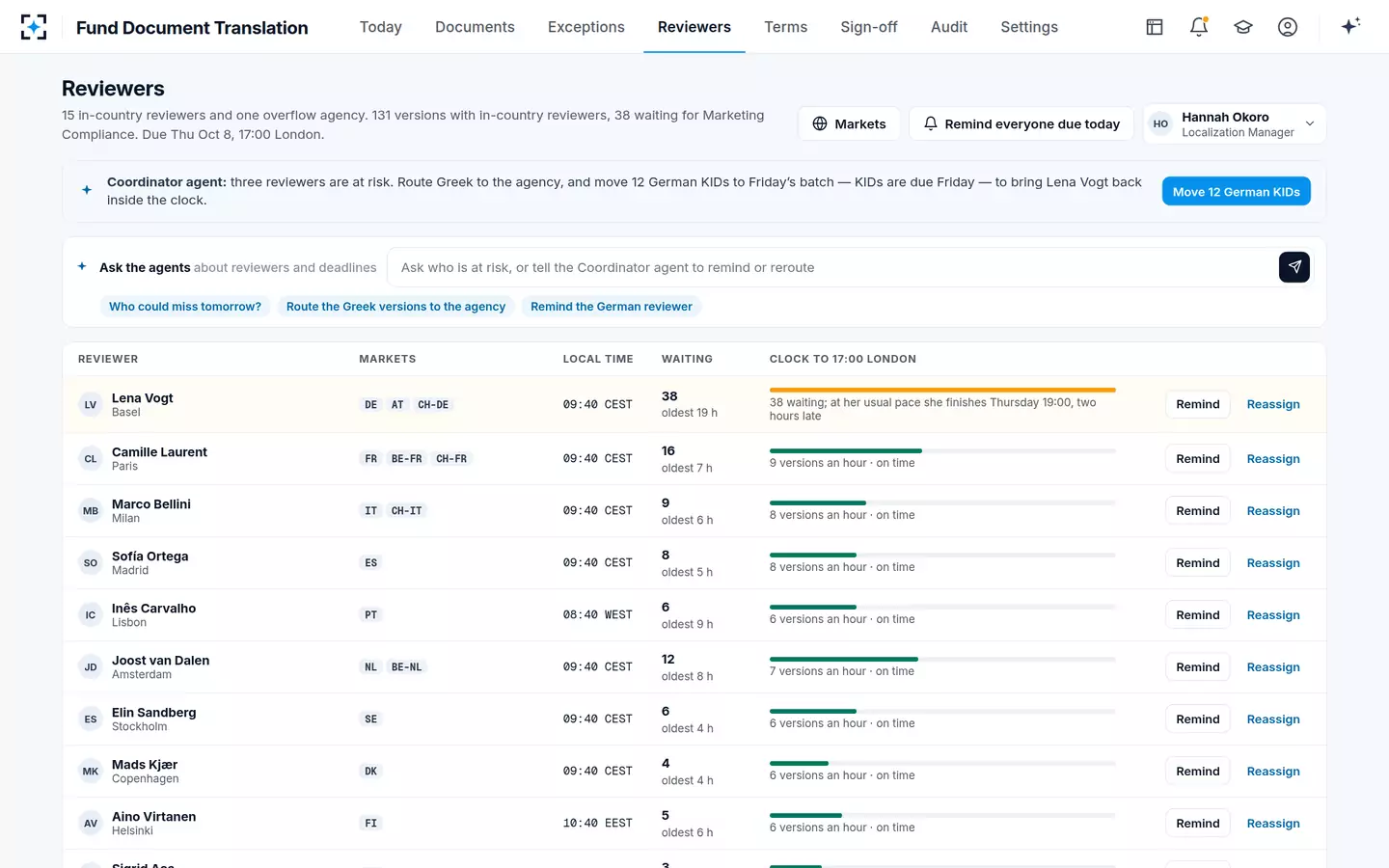Select the 'Who could miss tomorrow?' suggestion chip
1389x868 pixels.
click(x=185, y=307)
